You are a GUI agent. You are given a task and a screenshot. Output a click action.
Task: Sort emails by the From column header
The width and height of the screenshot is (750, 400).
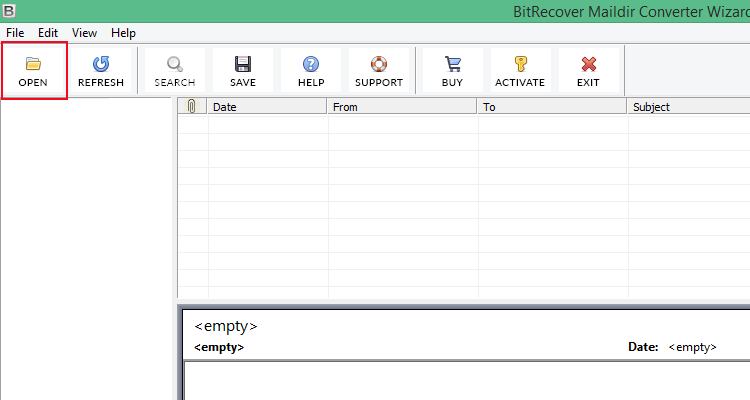point(402,106)
